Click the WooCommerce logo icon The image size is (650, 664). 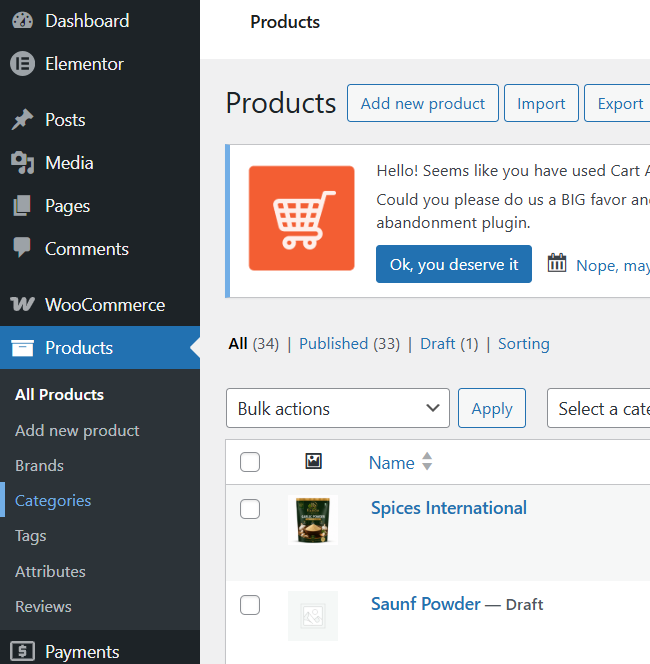[22, 304]
